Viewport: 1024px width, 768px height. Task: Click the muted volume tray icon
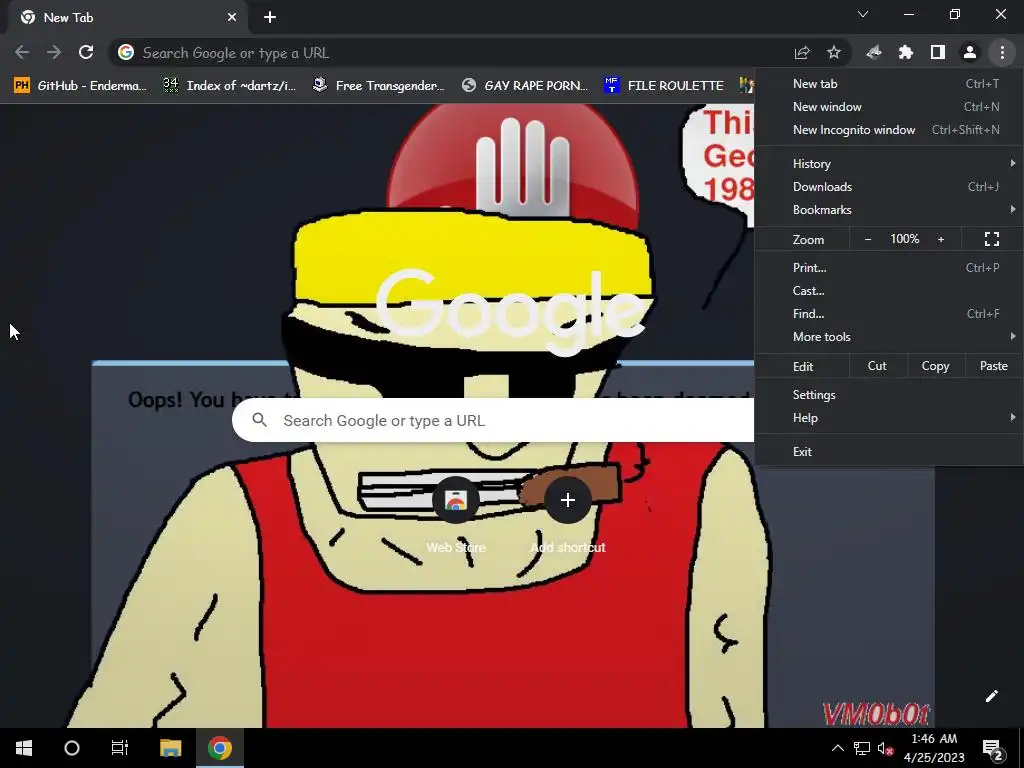(x=885, y=748)
